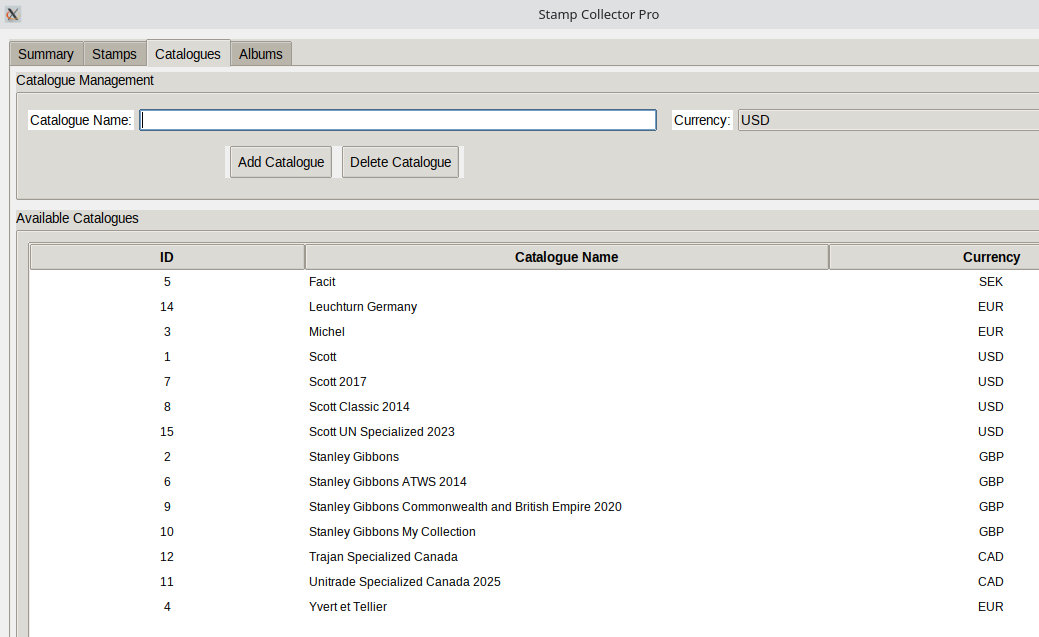1039x637 pixels.
Task: Pick Stanley Gibbons ATWS 2014 entry
Action: (x=388, y=482)
